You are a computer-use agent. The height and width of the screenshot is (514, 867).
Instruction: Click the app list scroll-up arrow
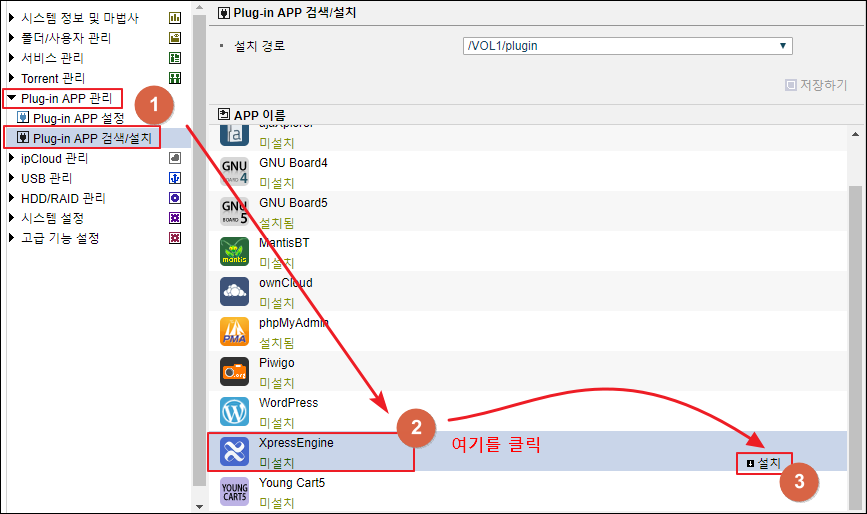point(855,134)
